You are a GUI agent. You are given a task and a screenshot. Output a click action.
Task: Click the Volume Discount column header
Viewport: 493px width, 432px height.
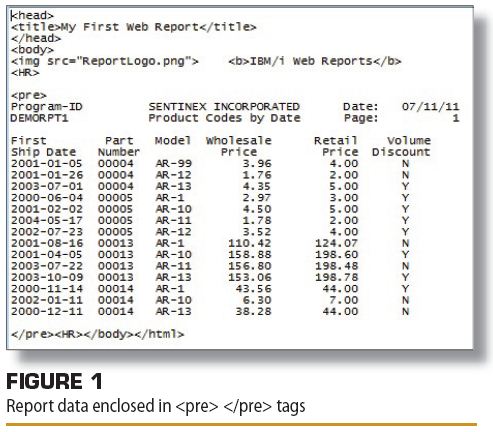click(x=402, y=146)
